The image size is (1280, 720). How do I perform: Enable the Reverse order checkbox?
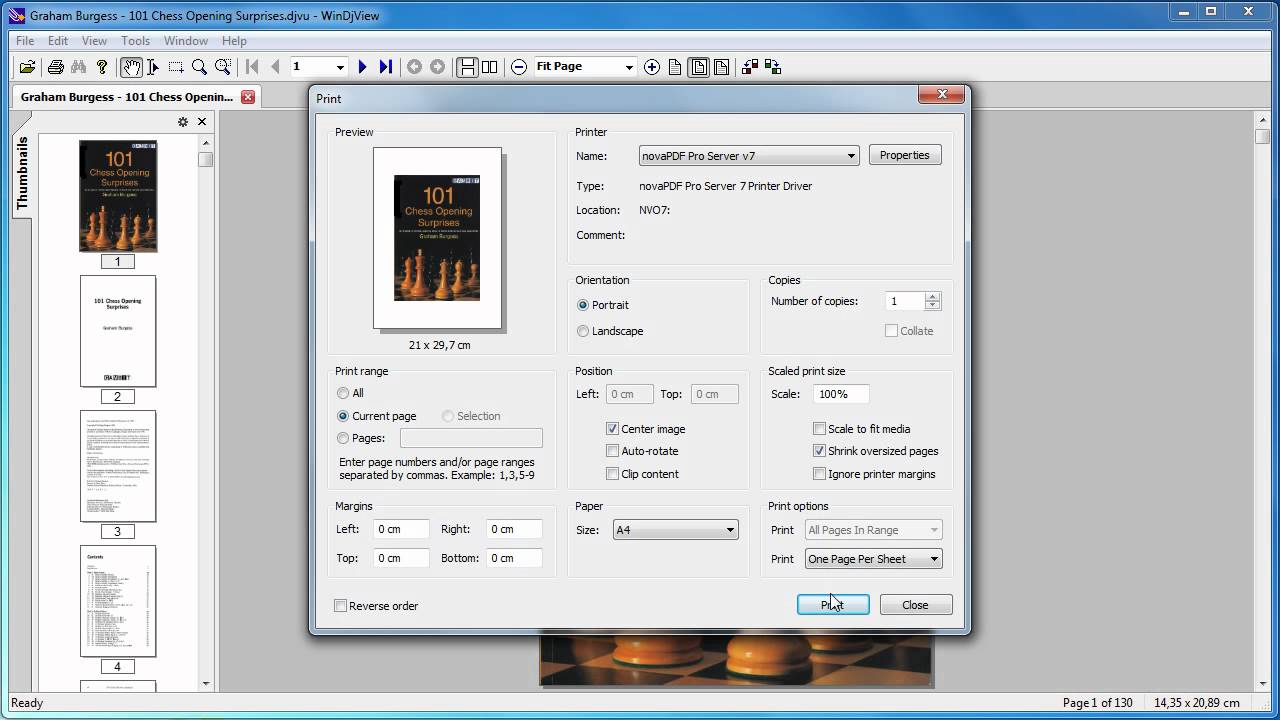(341, 606)
